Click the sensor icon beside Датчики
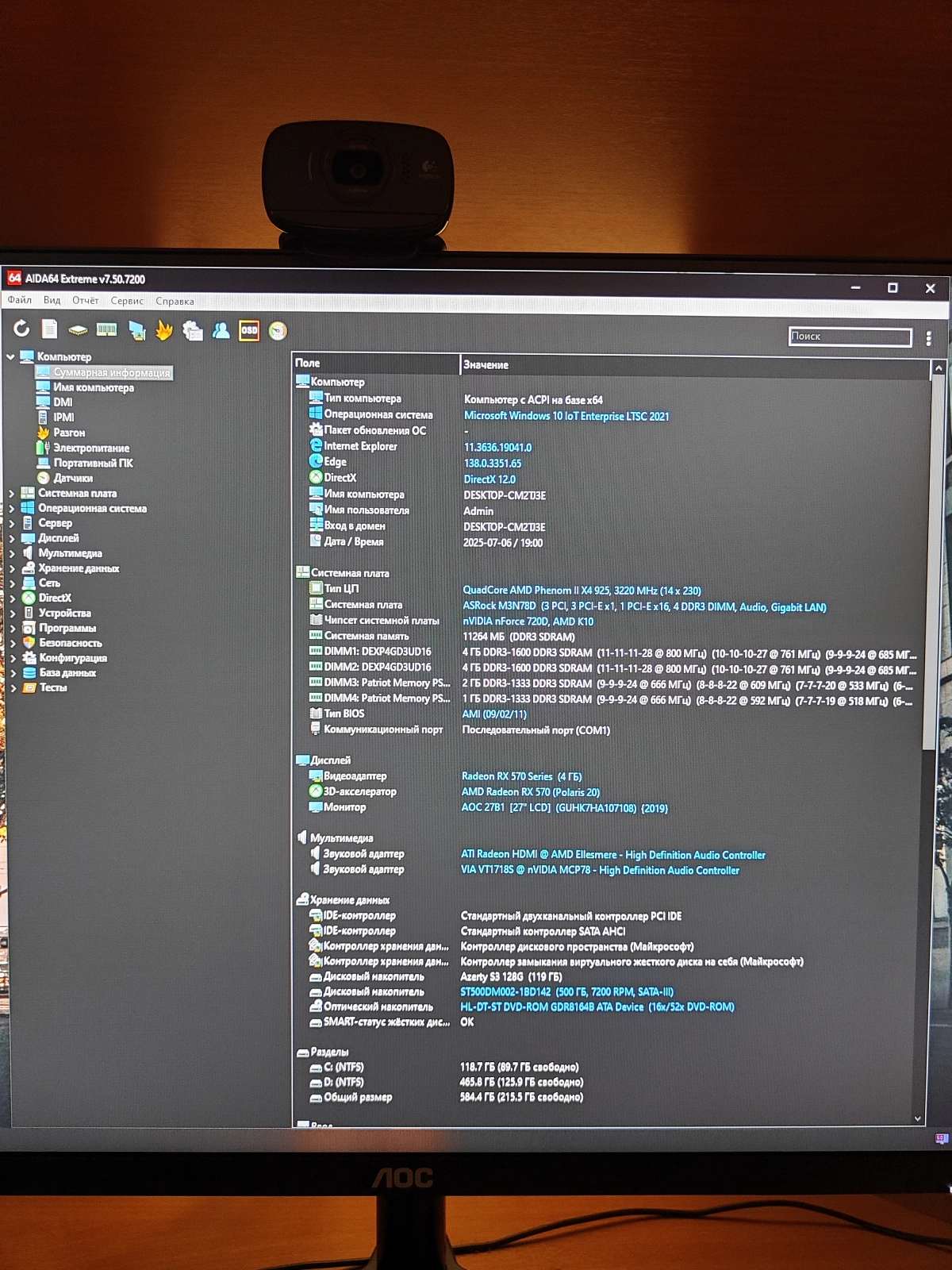 44,478
